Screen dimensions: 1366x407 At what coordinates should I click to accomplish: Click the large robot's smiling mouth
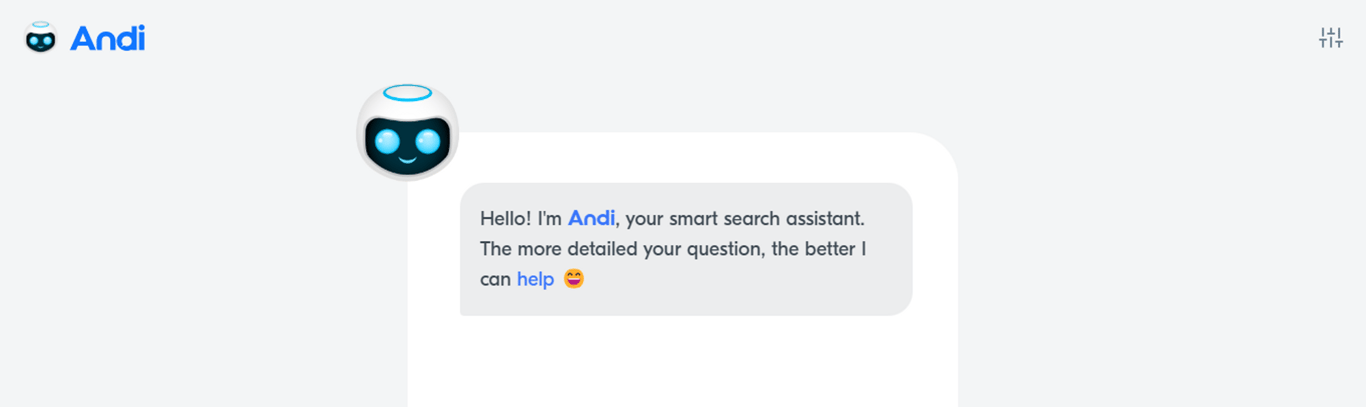pos(407,160)
